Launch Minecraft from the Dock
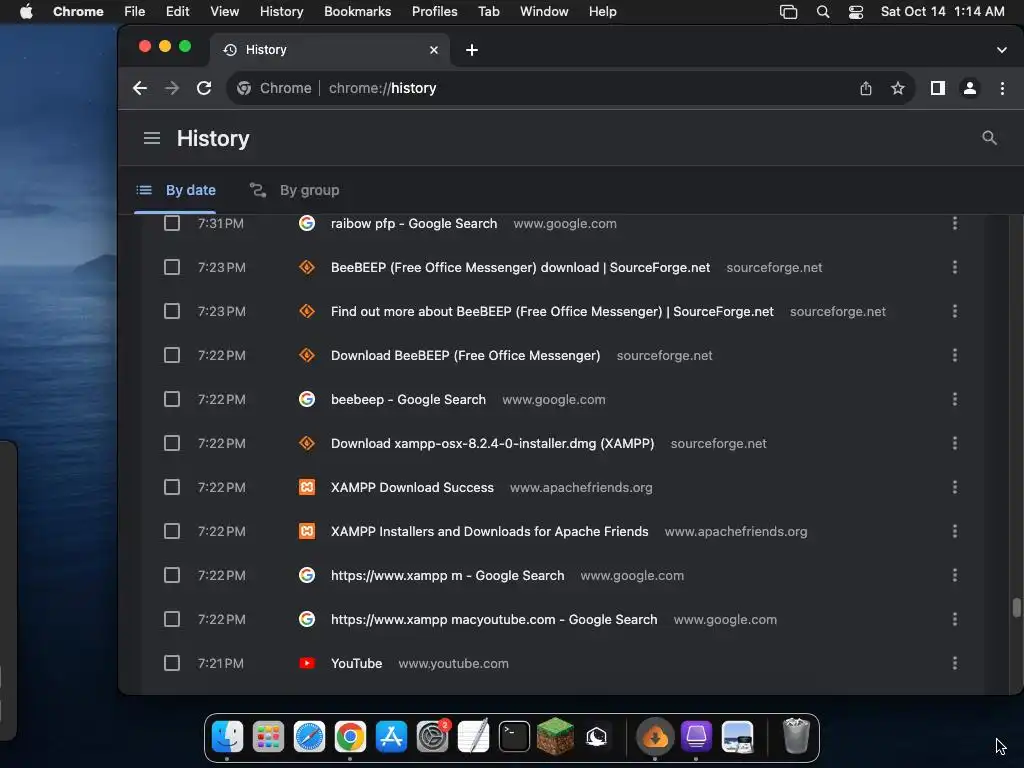The width and height of the screenshot is (1024, 768). [555, 737]
